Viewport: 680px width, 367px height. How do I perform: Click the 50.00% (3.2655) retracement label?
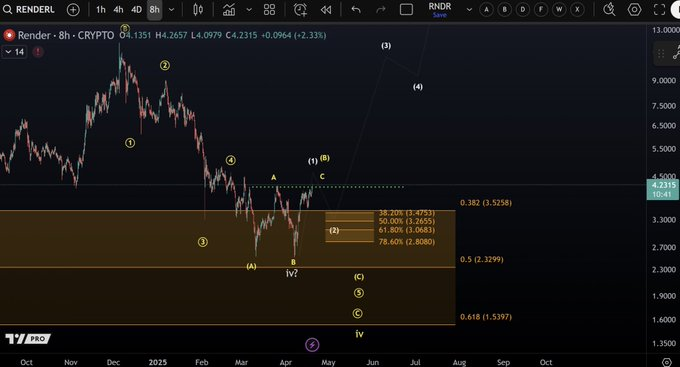[407, 221]
